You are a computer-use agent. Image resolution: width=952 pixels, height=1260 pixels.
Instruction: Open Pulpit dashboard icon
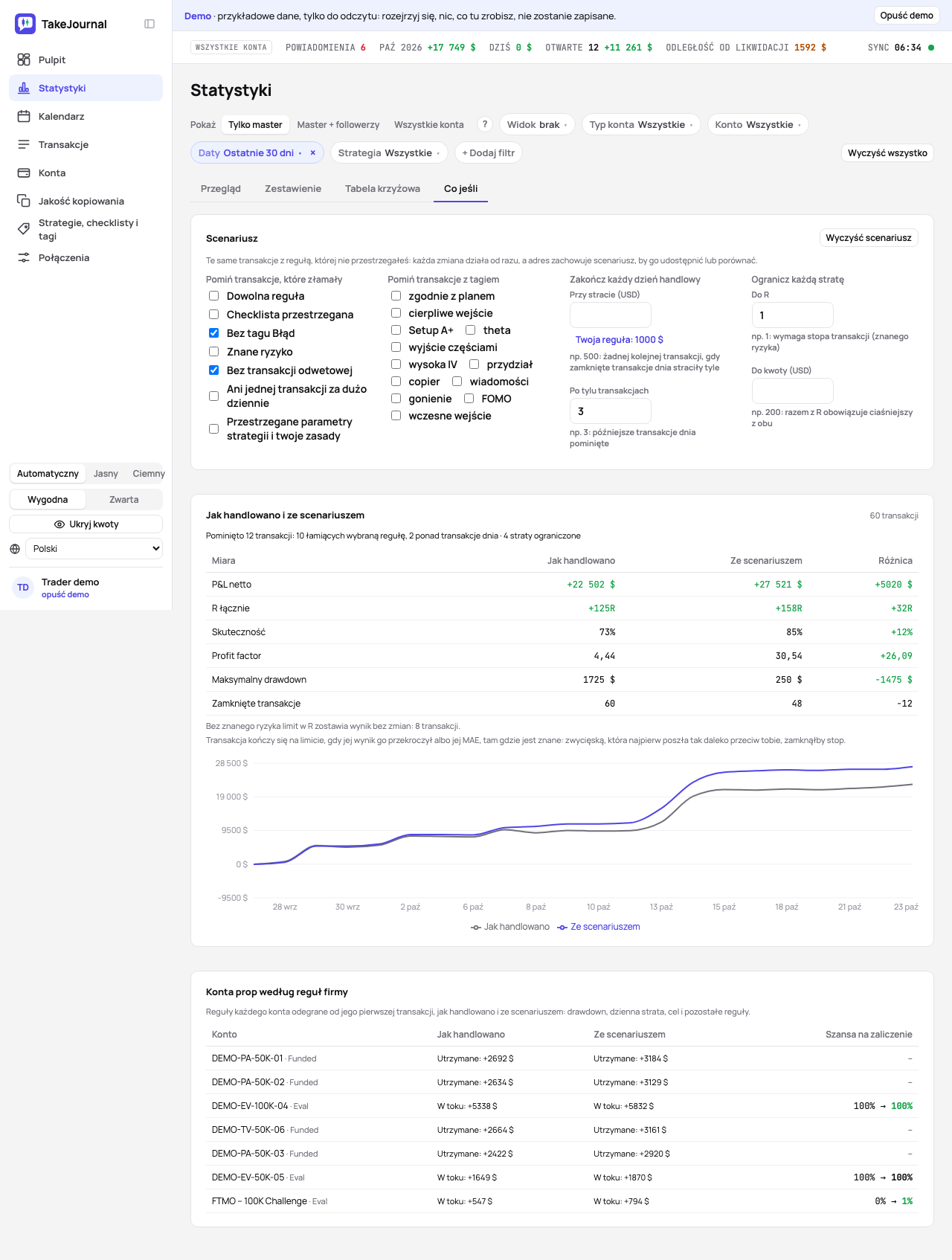pos(24,60)
